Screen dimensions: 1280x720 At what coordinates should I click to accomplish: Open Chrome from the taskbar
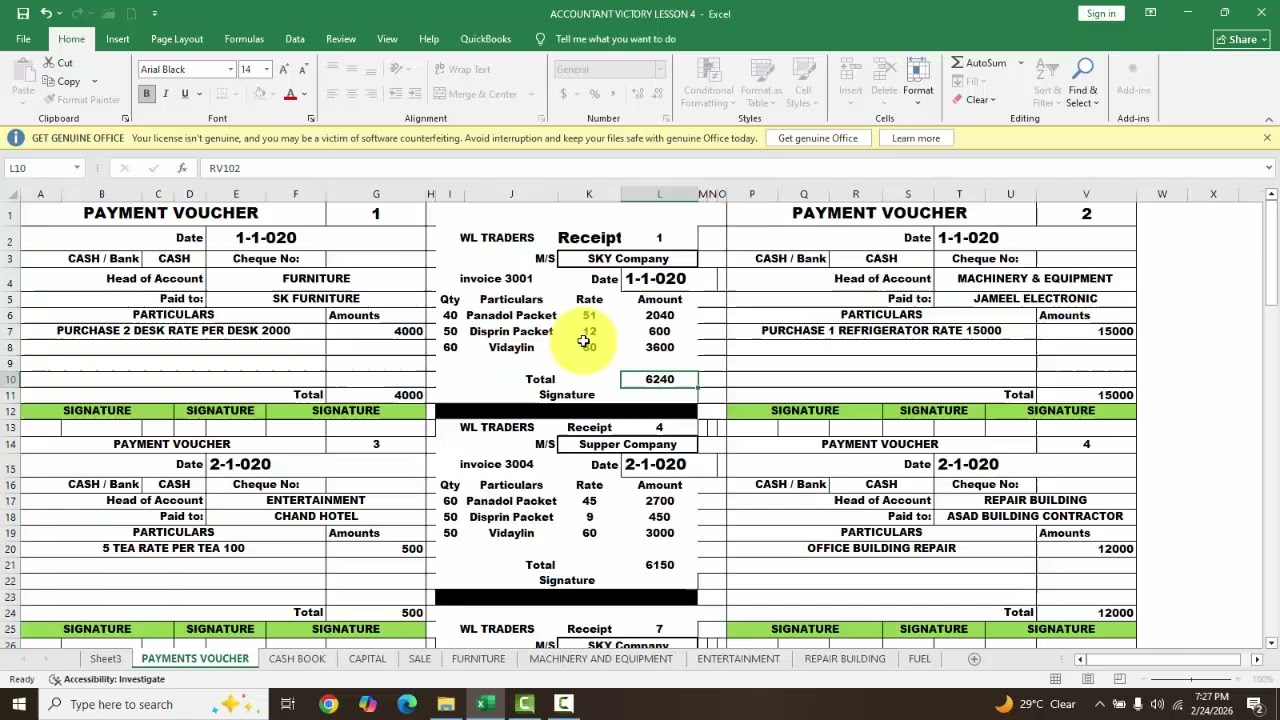[328, 704]
